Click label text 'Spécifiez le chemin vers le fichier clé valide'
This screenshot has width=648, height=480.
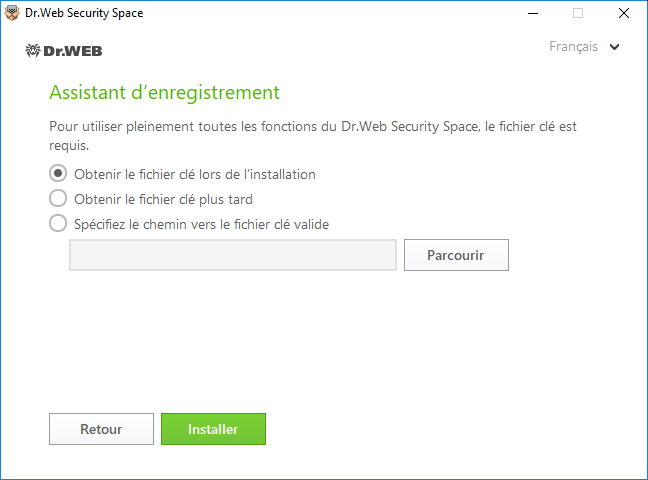[x=201, y=224]
